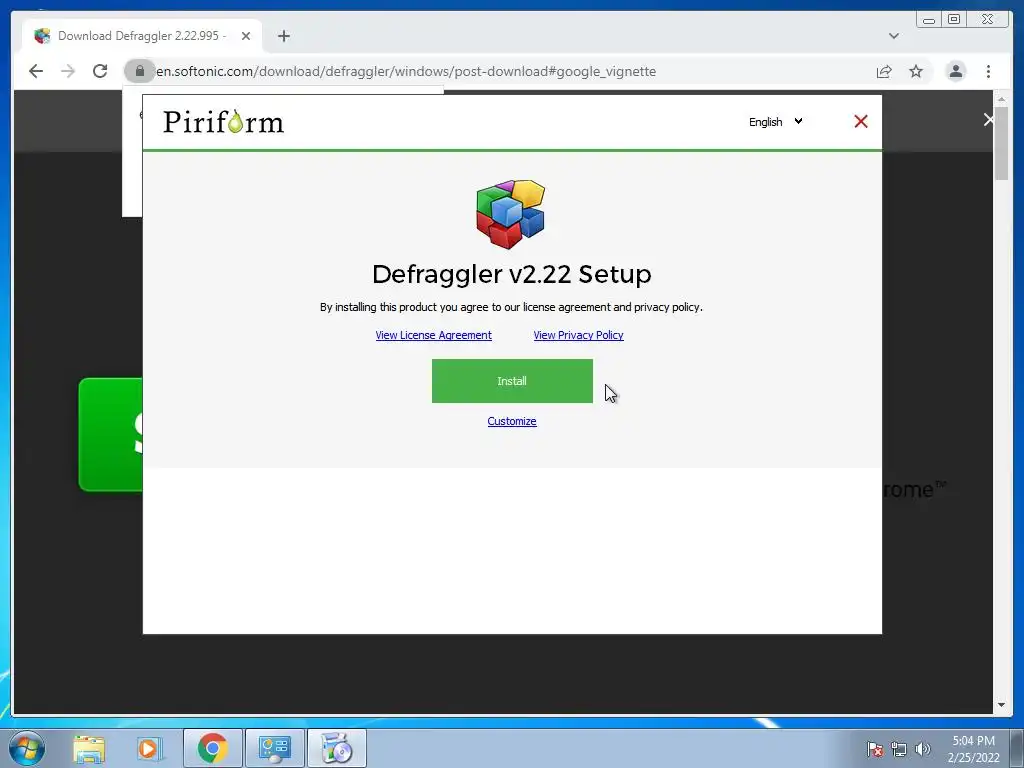Image resolution: width=1024 pixels, height=768 pixels.
Task: Click the Defraggler cubes icon
Action: pos(511,214)
